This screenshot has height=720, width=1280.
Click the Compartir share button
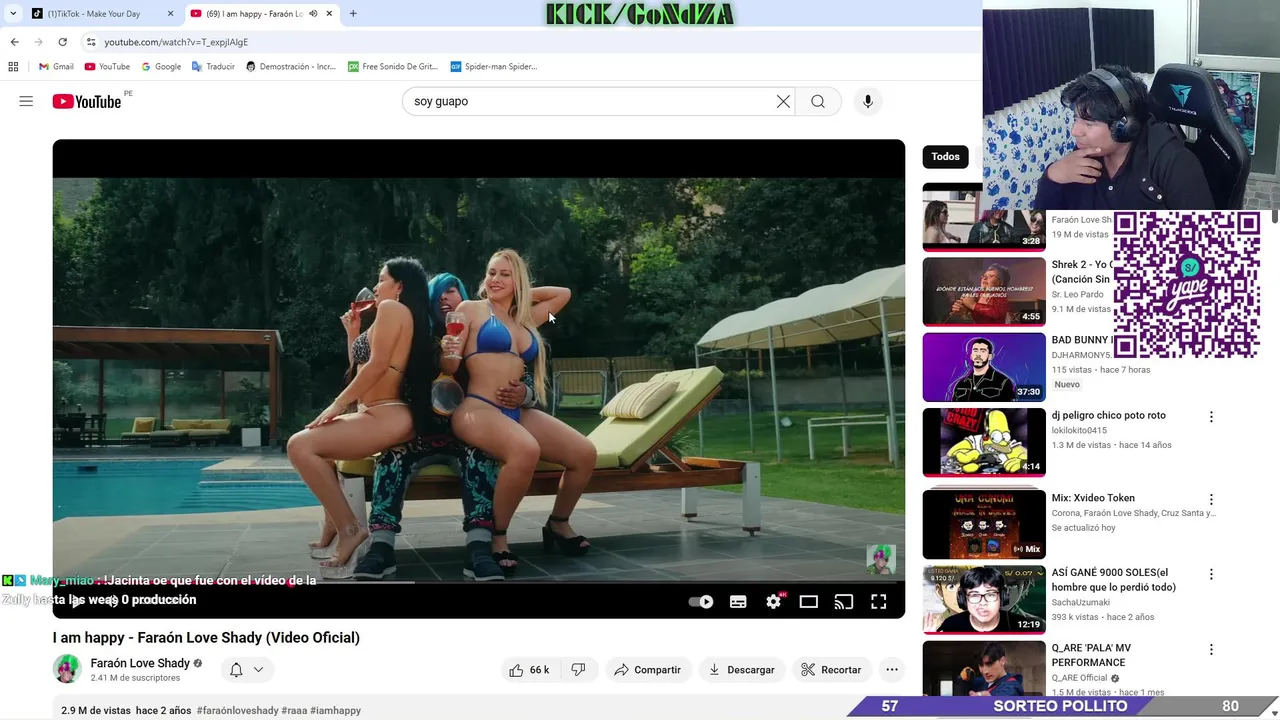647,670
